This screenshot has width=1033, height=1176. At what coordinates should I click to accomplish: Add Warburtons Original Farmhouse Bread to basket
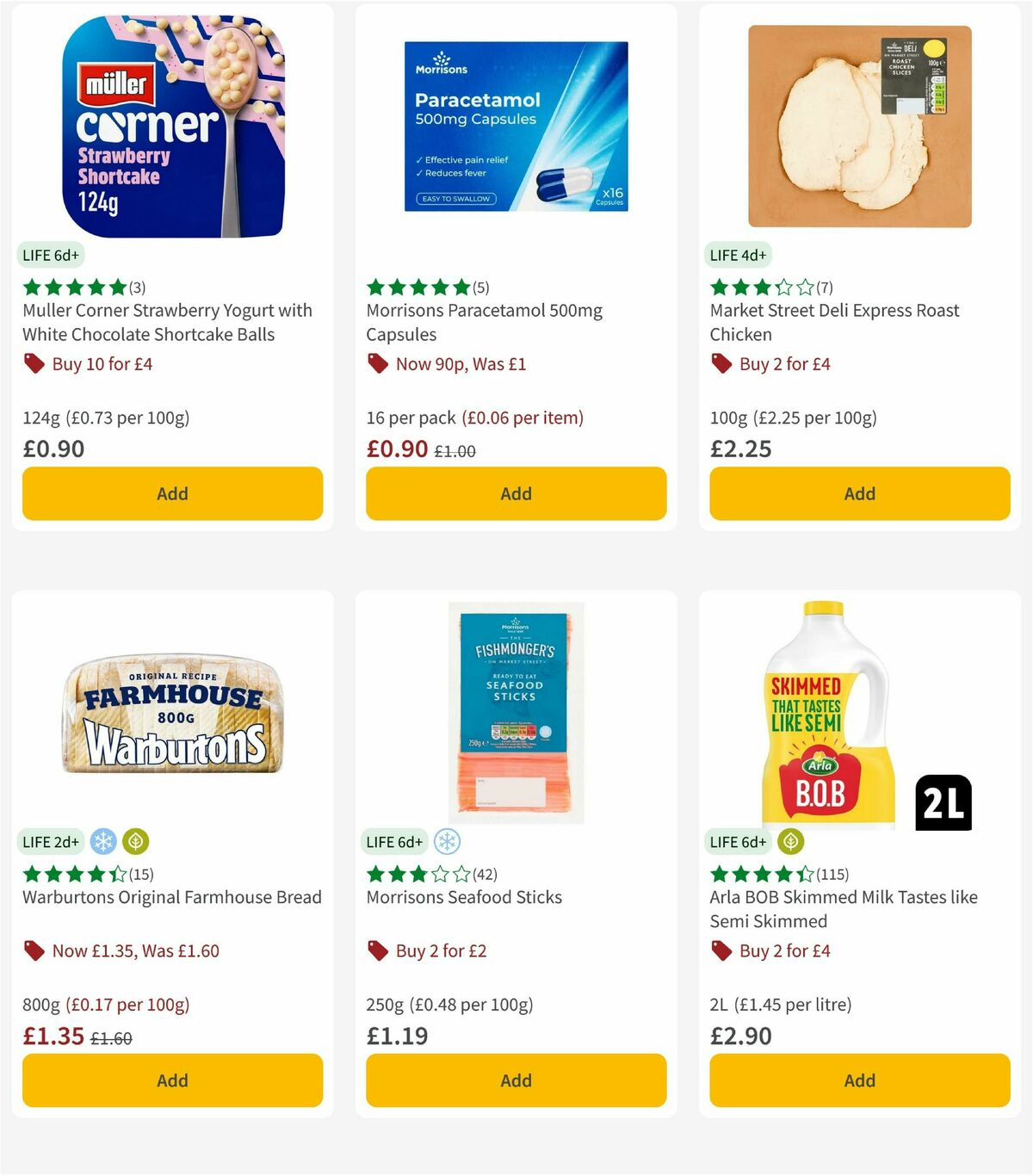[172, 1080]
